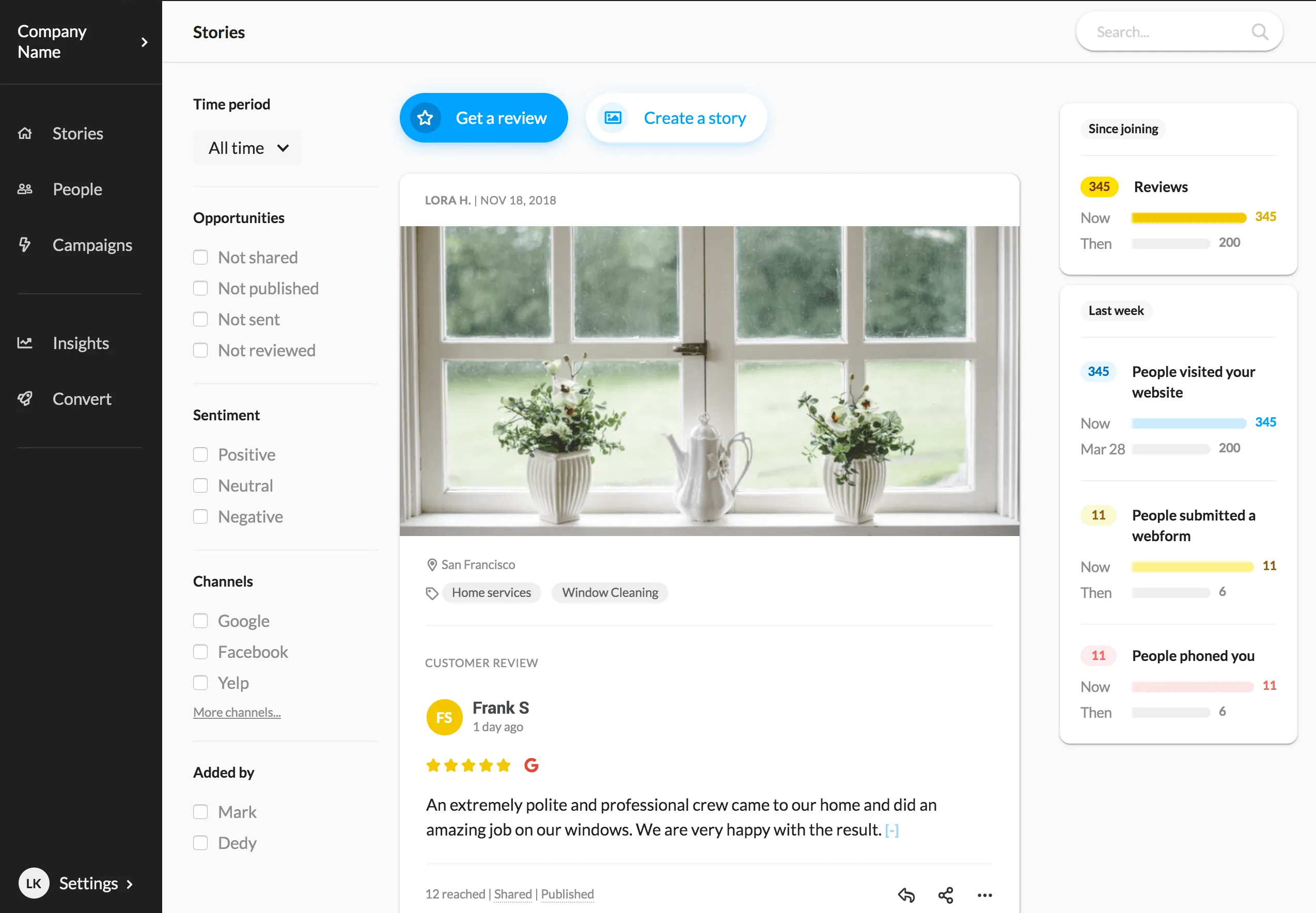
Task: Click the Published status link
Action: [568, 894]
